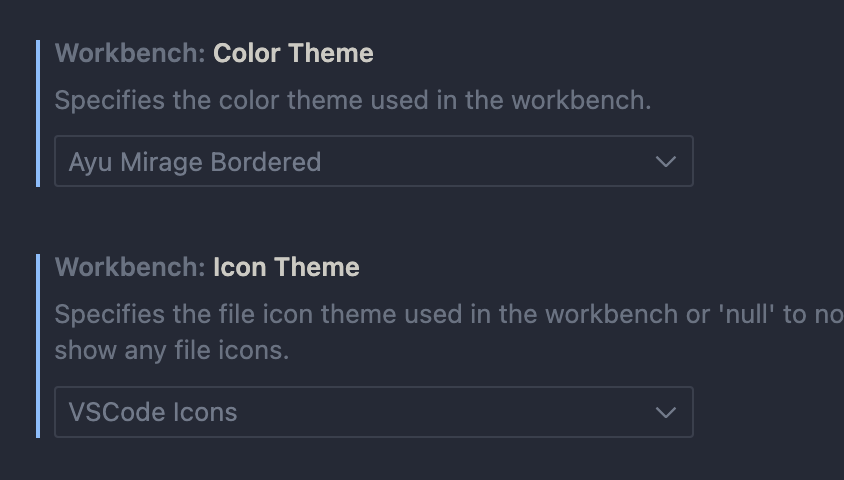
Task: Click the bold 'Color Theme' setting title
Action: pyautogui.click(x=293, y=53)
